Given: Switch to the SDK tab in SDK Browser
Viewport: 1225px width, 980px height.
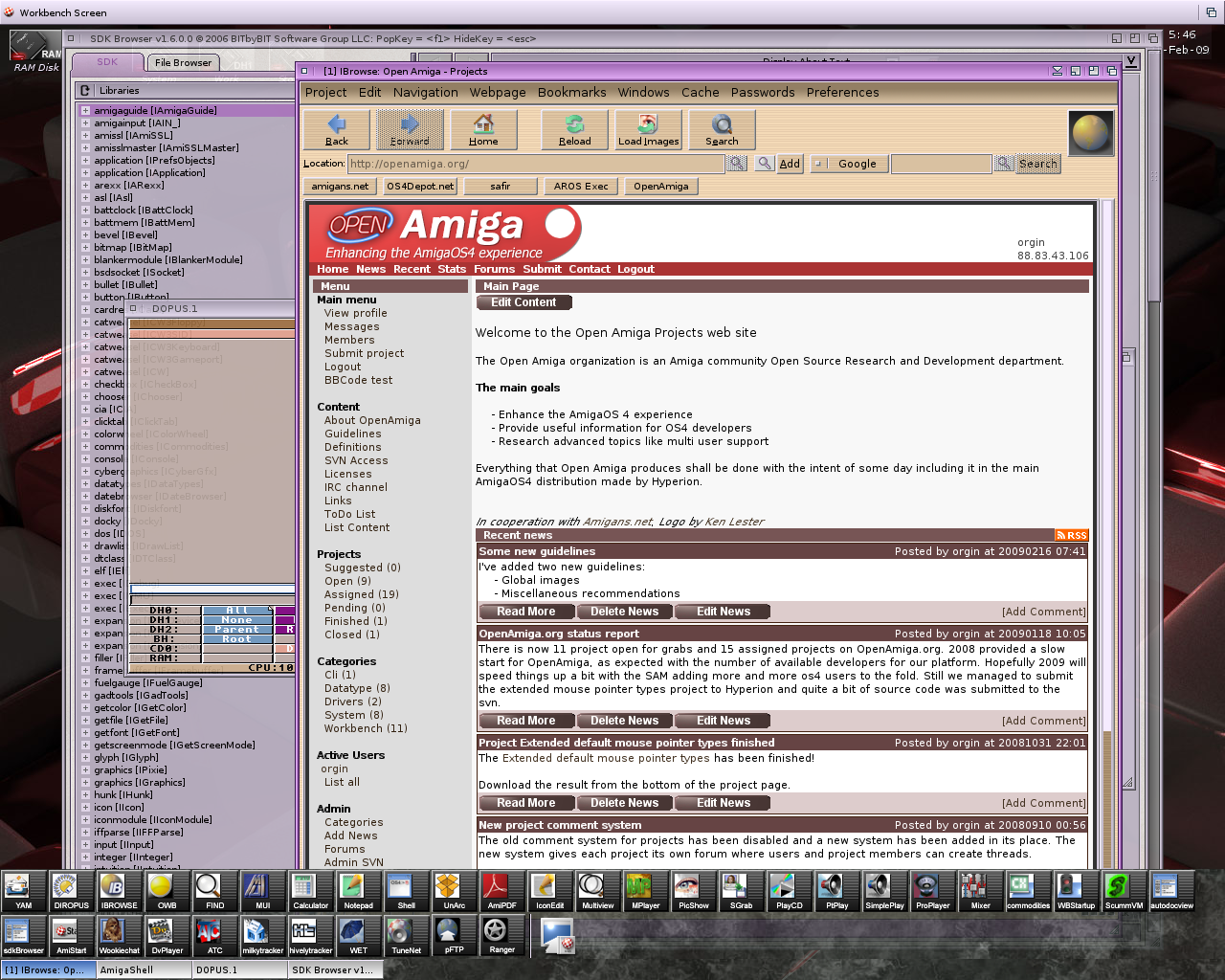Looking at the screenshot, I should pyautogui.click(x=107, y=62).
